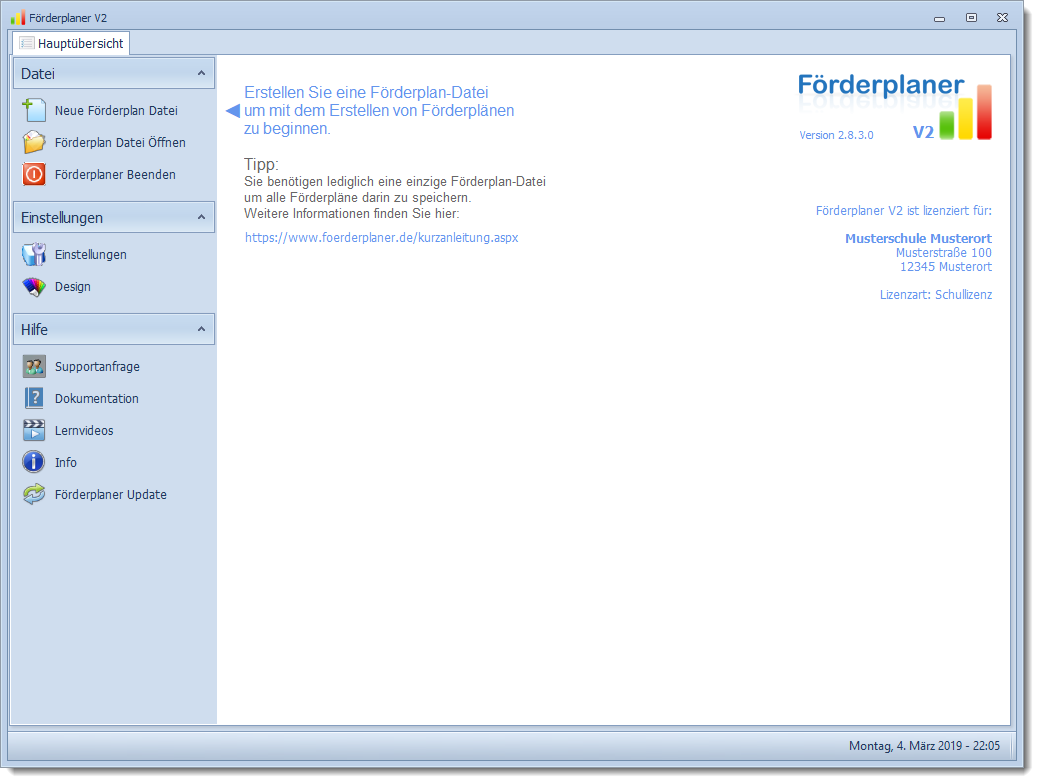Click the Förderplaner V2 logo

895,106
